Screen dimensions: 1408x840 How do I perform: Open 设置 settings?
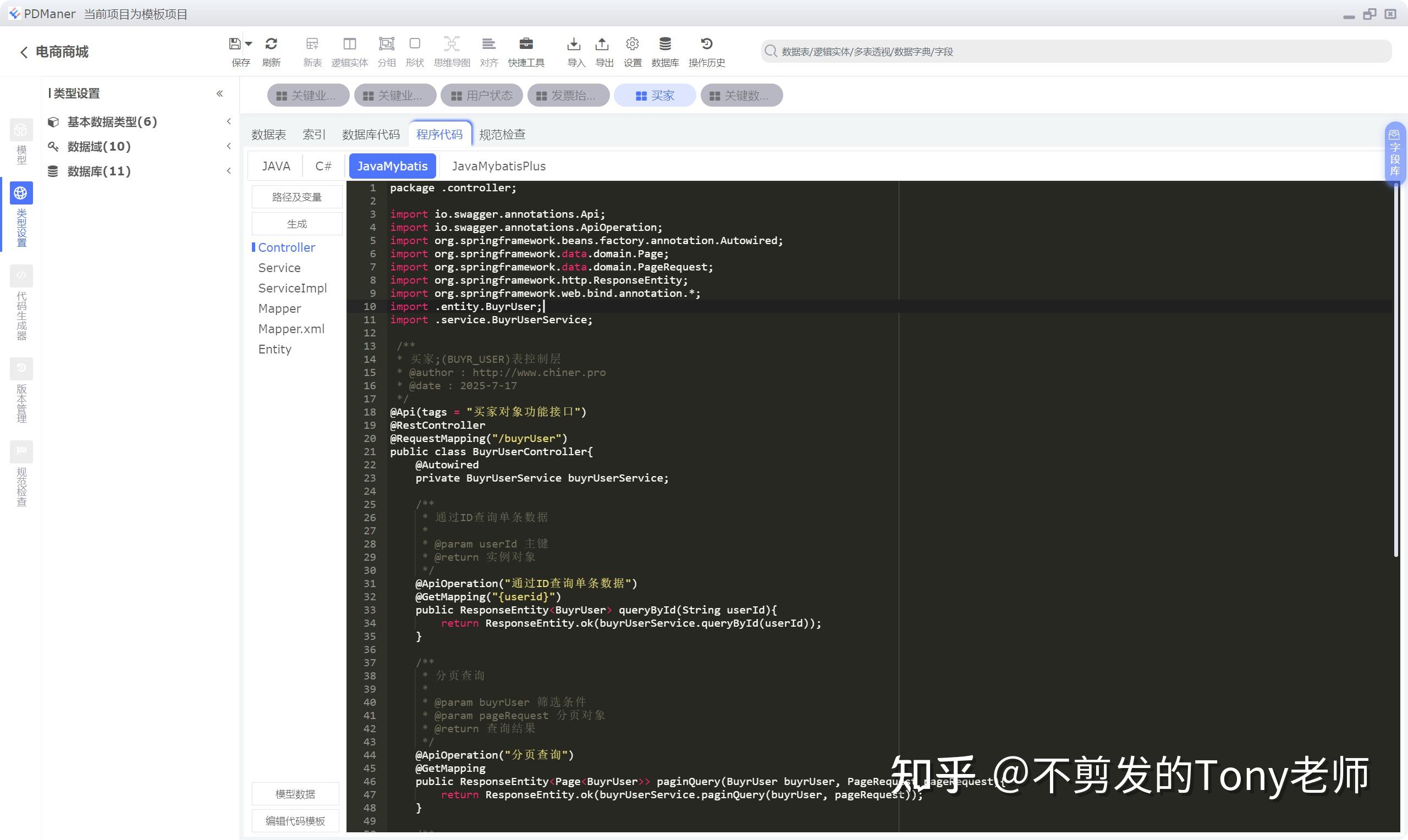(632, 51)
